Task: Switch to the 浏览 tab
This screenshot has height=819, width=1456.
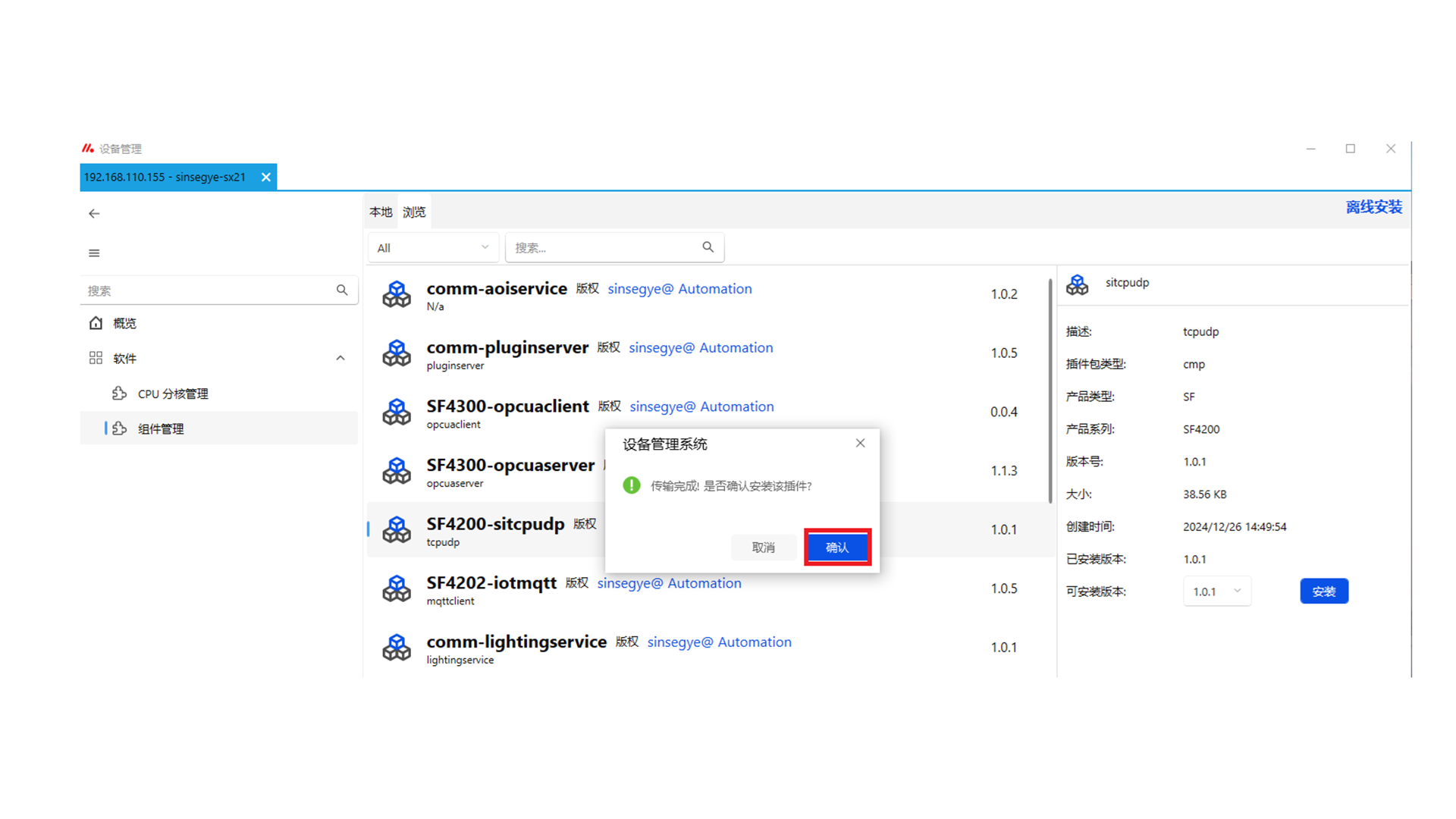Action: point(414,212)
